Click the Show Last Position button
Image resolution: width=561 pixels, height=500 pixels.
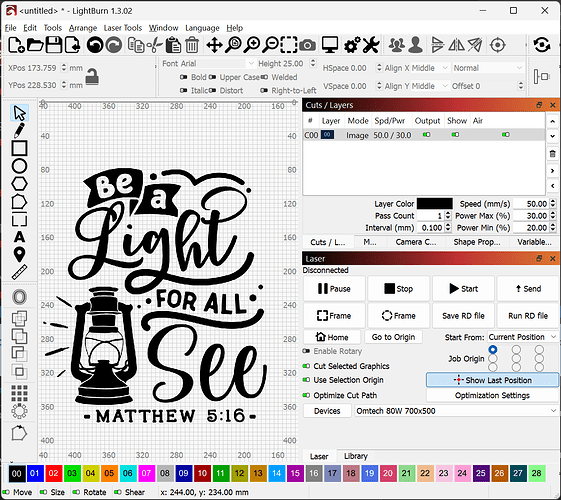492,380
